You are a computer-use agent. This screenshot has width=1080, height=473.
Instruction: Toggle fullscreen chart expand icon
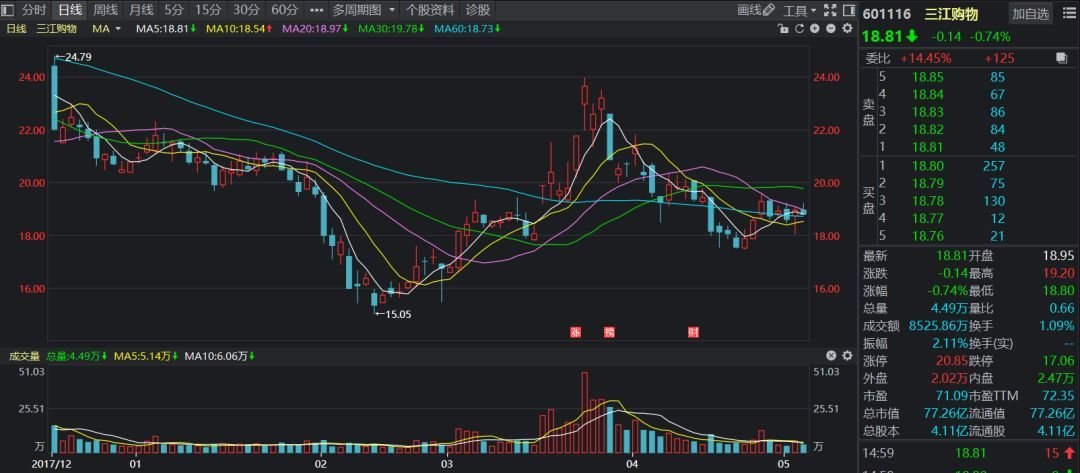click(x=831, y=10)
